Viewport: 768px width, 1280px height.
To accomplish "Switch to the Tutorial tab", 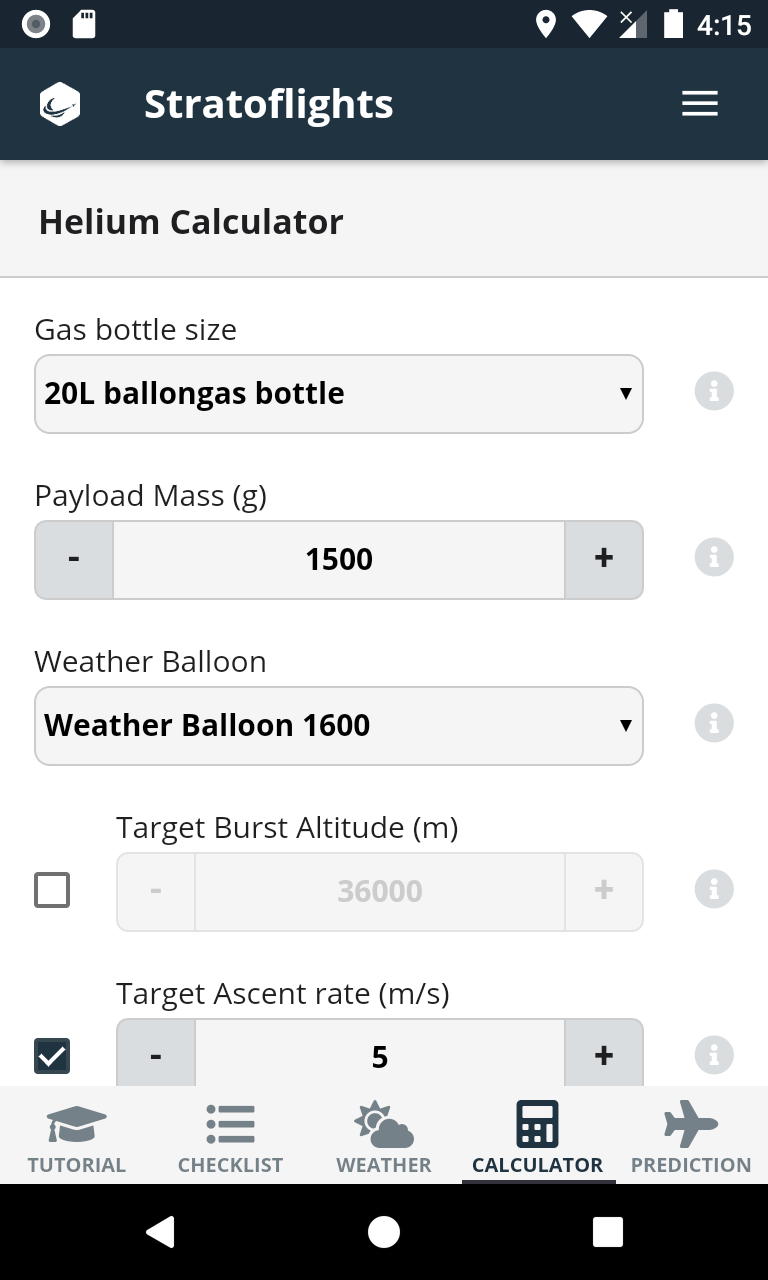I will tap(77, 1137).
